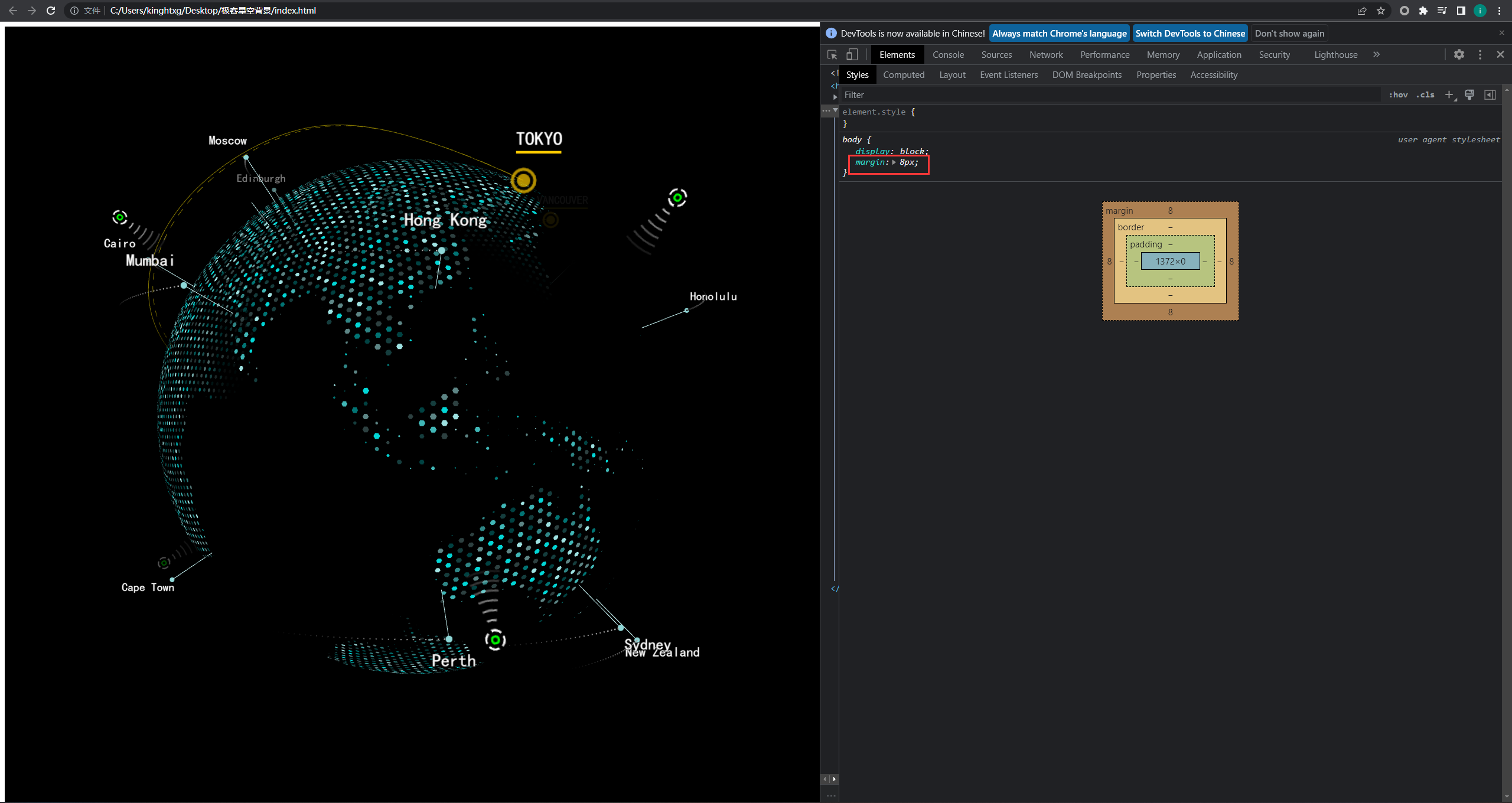Select the Elements panel tab
The image size is (1512, 803).
pos(897,55)
